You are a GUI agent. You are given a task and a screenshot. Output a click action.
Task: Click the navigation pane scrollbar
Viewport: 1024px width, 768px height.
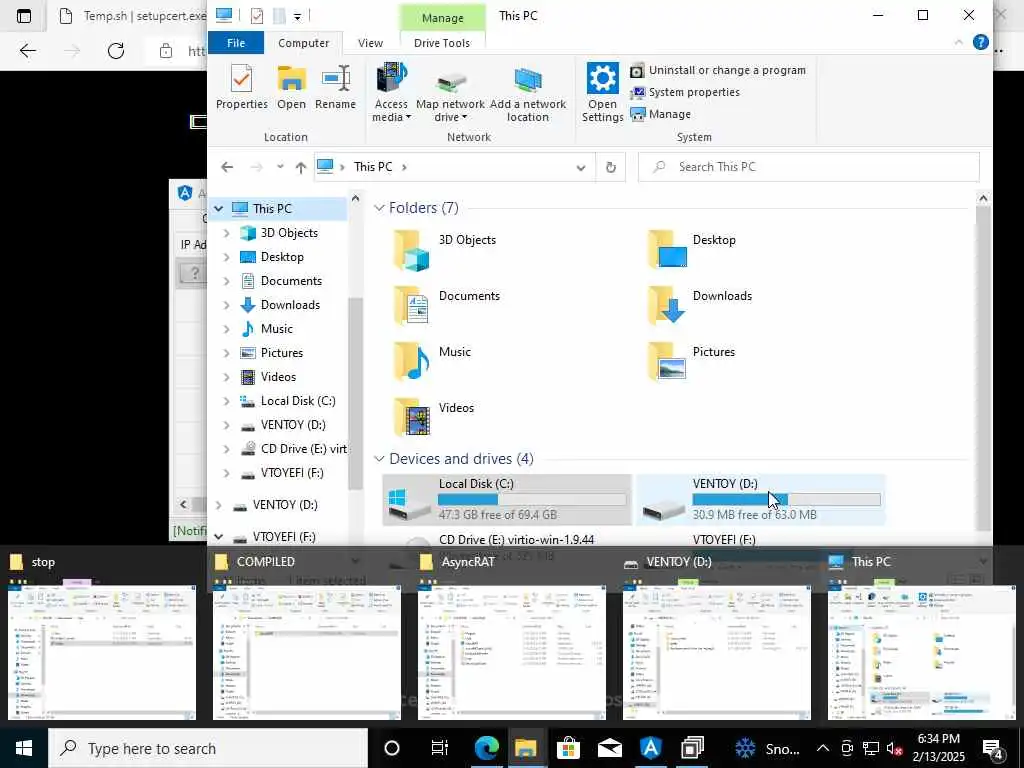355,392
